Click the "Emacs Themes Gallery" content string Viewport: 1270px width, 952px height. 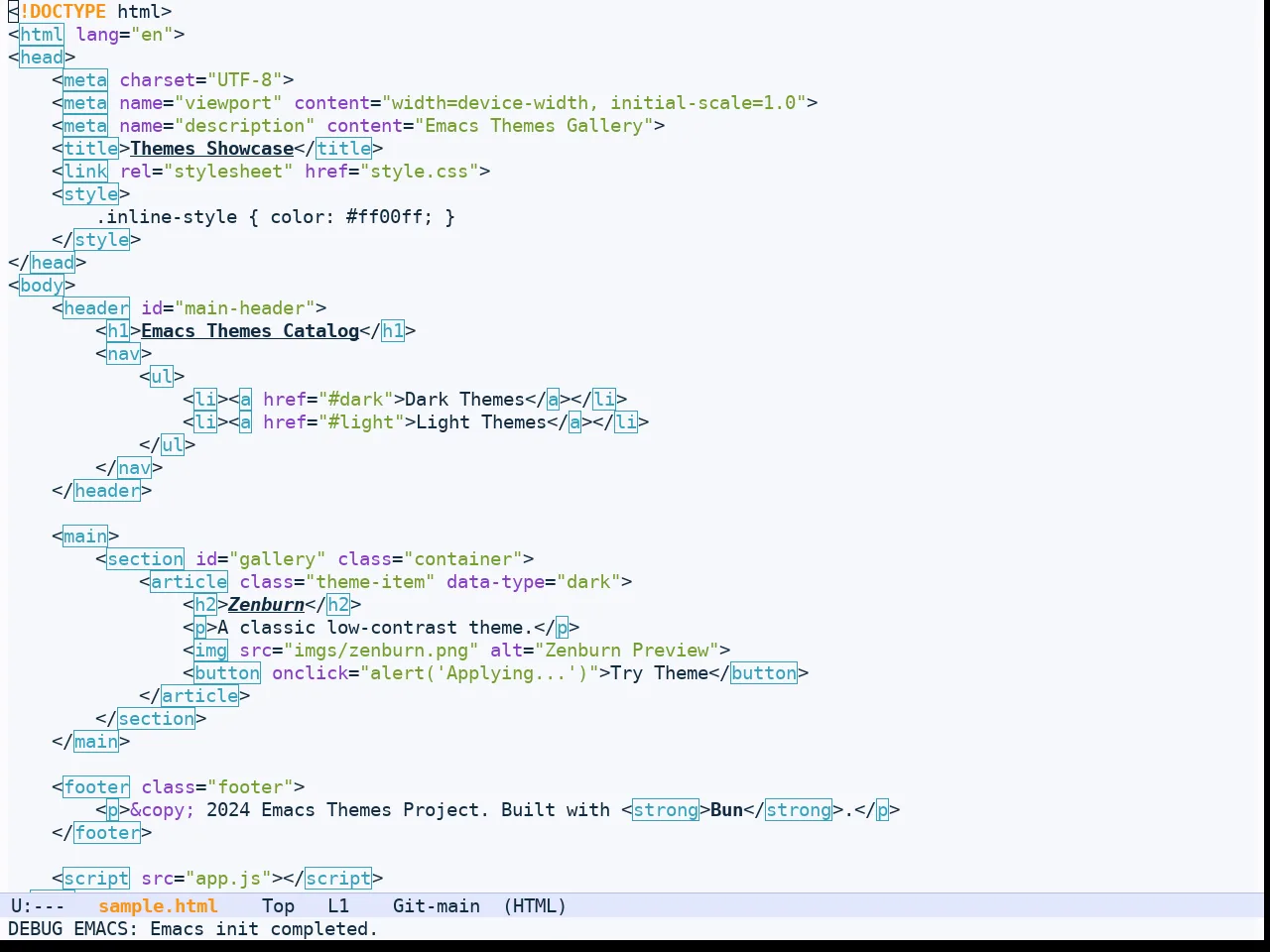535,126
